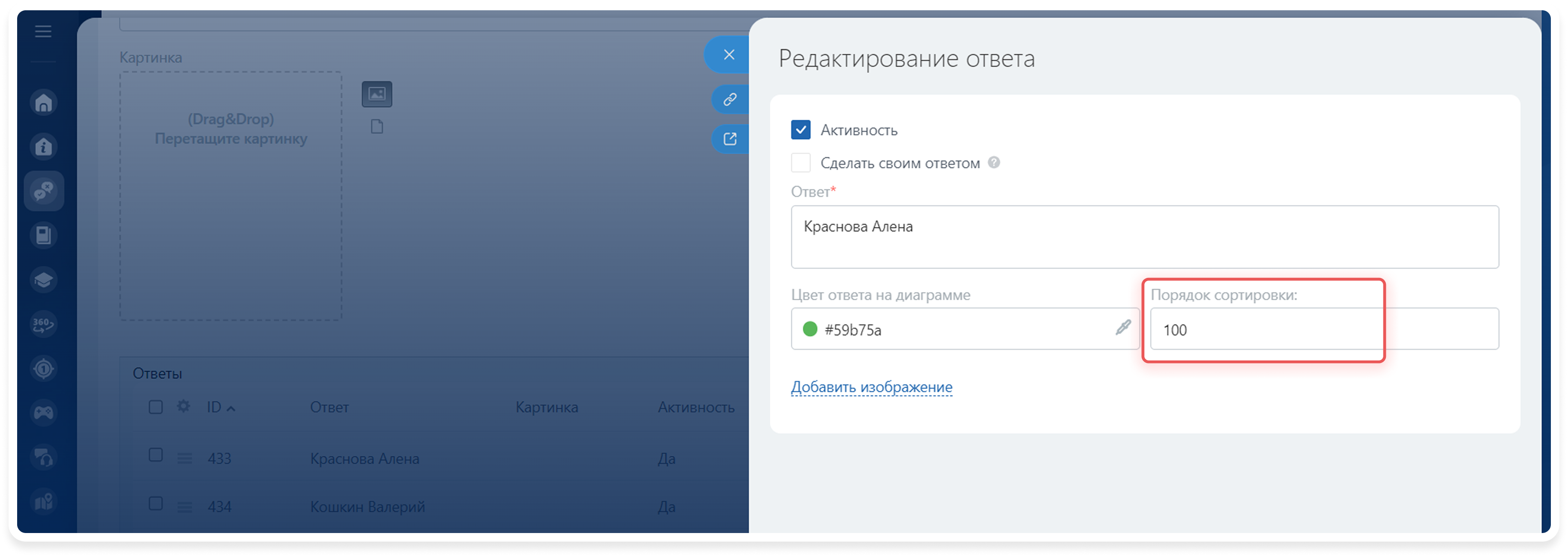Close the answer editing panel

pyautogui.click(x=729, y=55)
